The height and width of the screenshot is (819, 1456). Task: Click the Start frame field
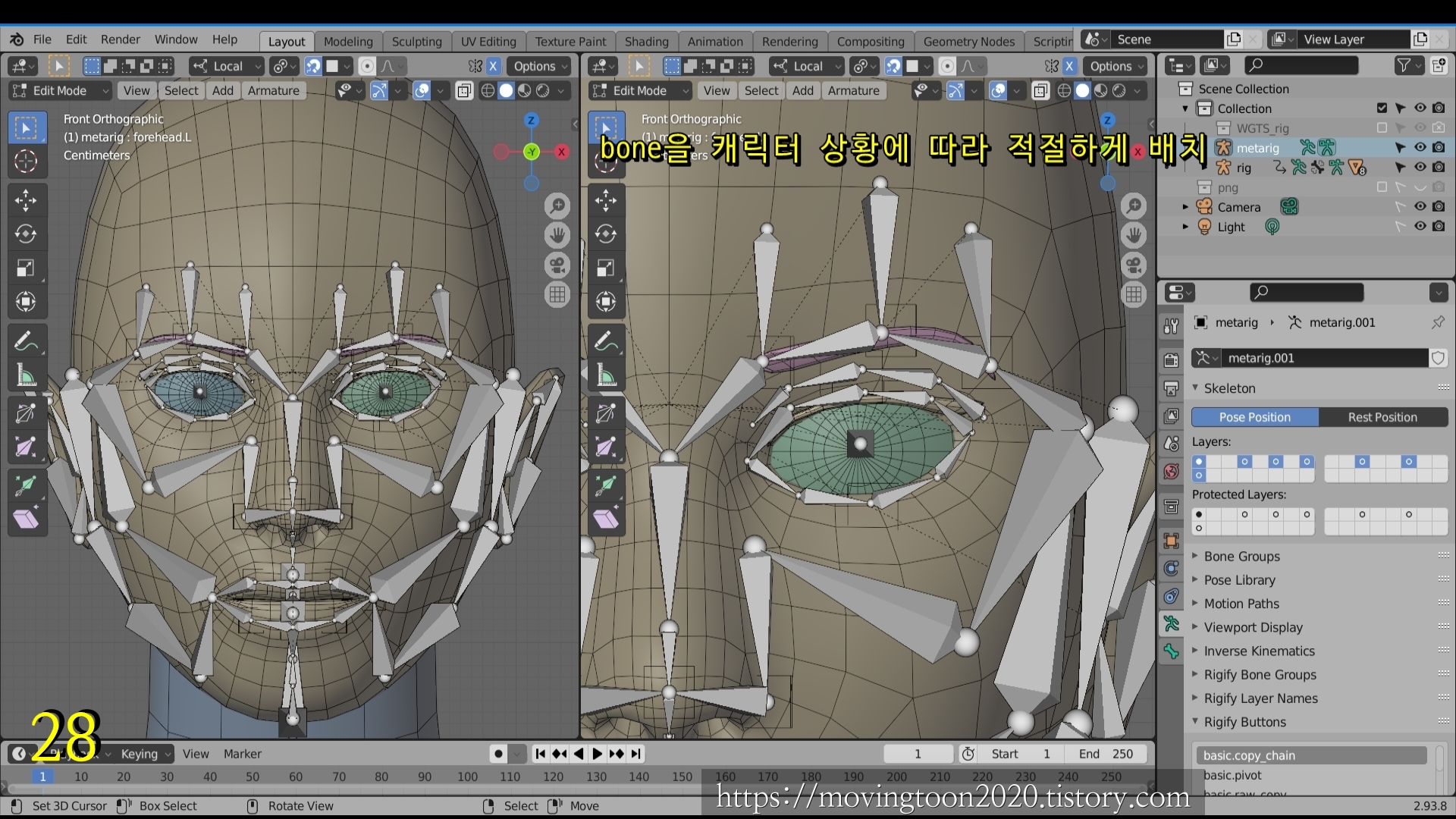(x=1020, y=754)
